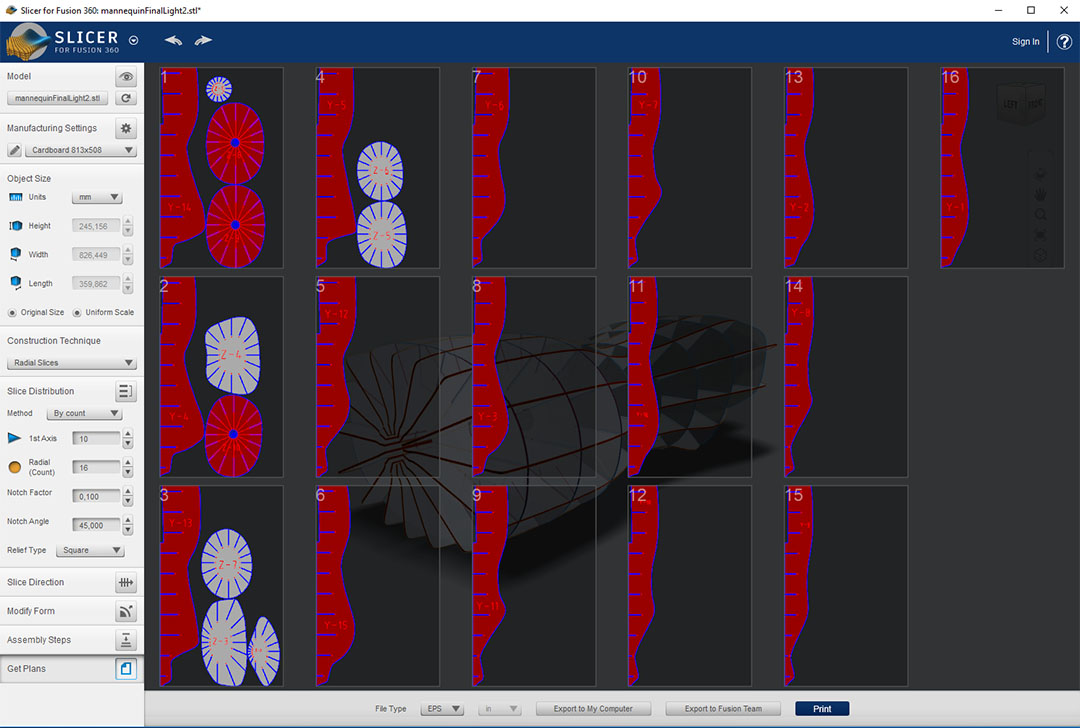The height and width of the screenshot is (728, 1080).
Task: Click the Print button
Action: pyautogui.click(x=822, y=709)
